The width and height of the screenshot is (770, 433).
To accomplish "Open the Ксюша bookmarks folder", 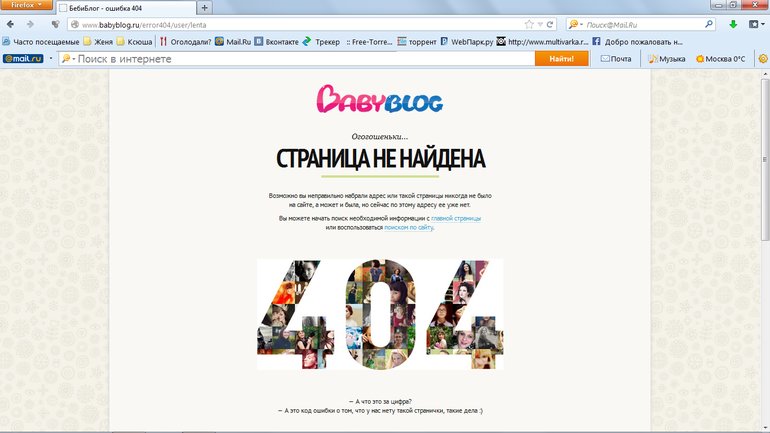I will pos(135,42).
